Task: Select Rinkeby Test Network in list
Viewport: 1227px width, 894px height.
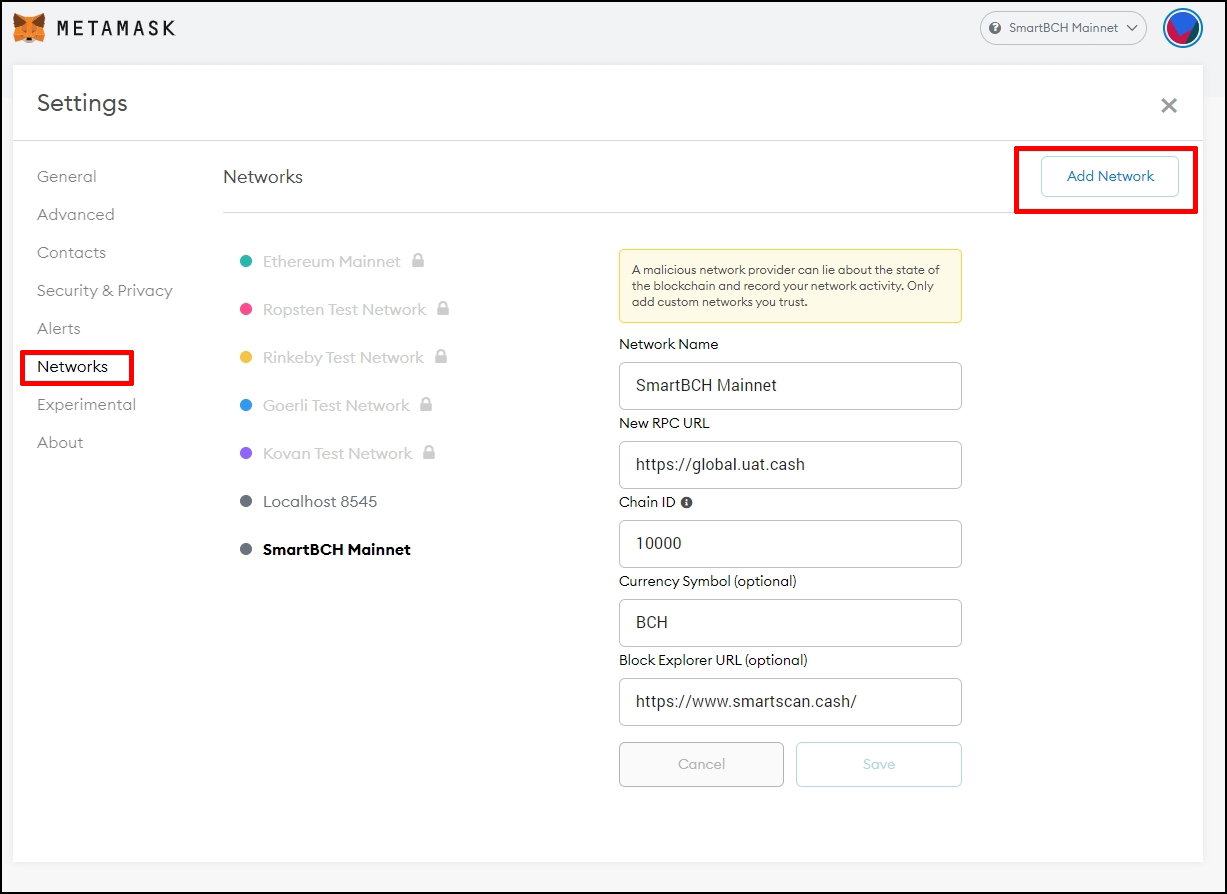Action: [343, 357]
